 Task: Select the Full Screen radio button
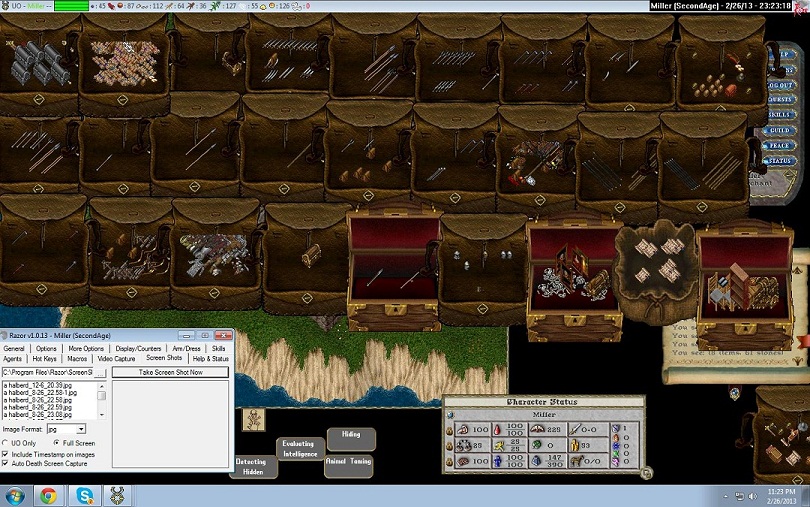(55, 442)
